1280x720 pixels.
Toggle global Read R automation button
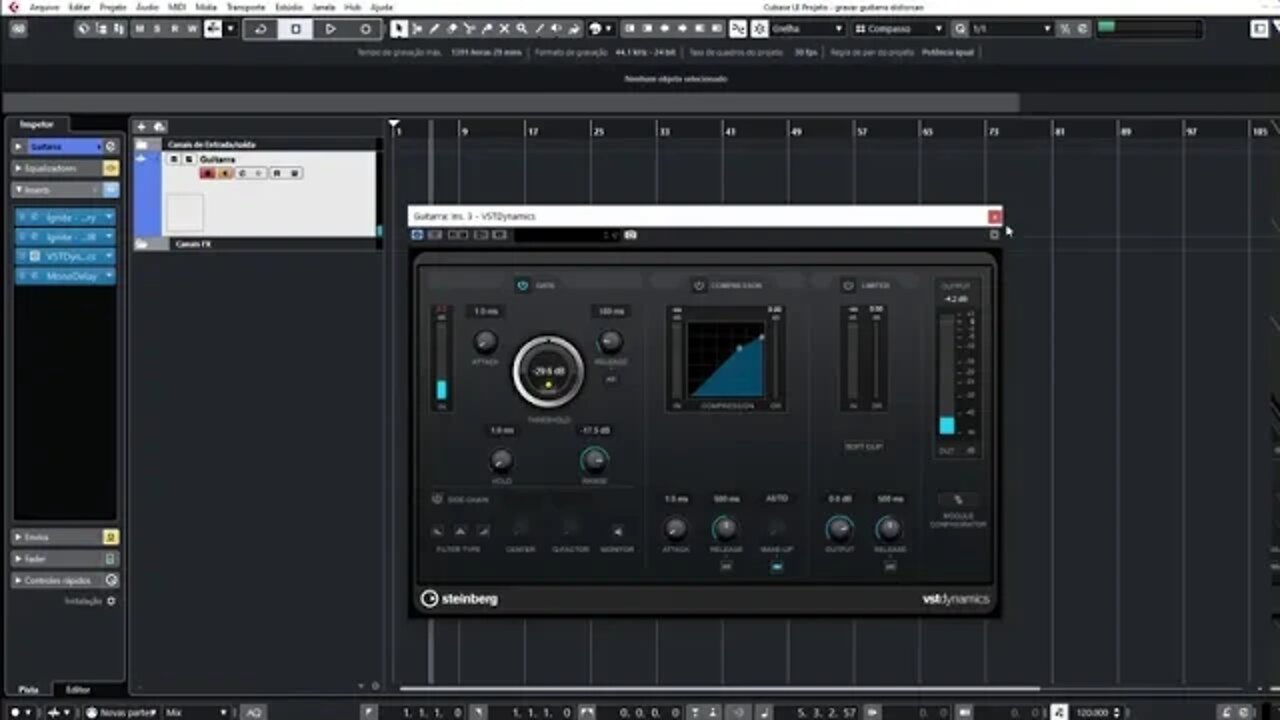pos(175,29)
